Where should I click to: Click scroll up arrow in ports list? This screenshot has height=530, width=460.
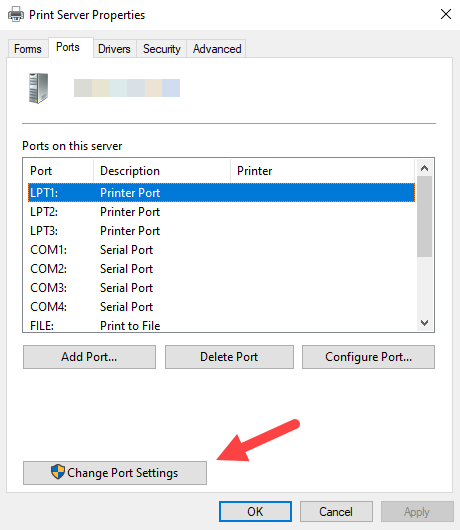(x=425, y=168)
